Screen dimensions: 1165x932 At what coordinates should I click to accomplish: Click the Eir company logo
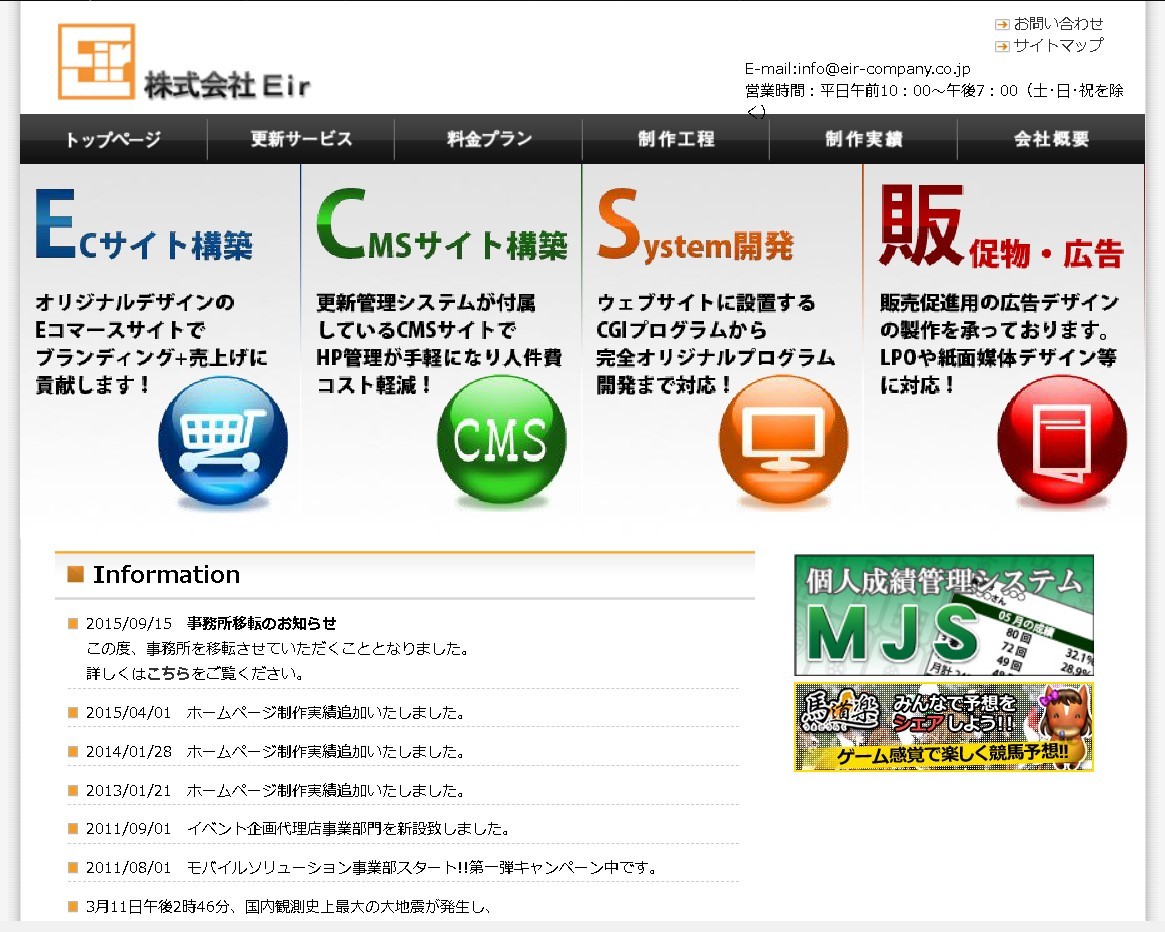[183, 62]
